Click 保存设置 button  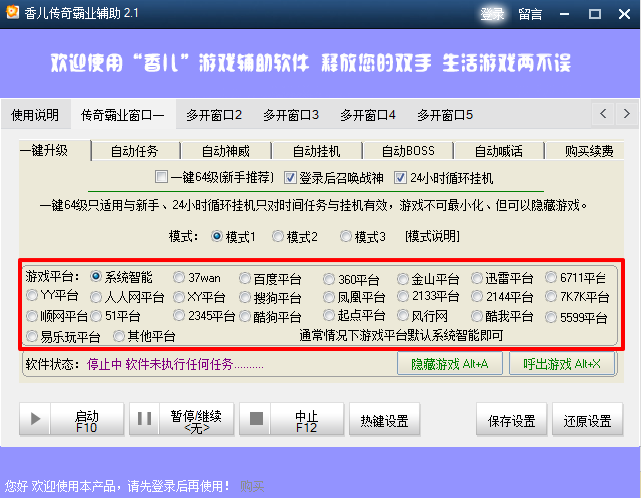(511, 421)
